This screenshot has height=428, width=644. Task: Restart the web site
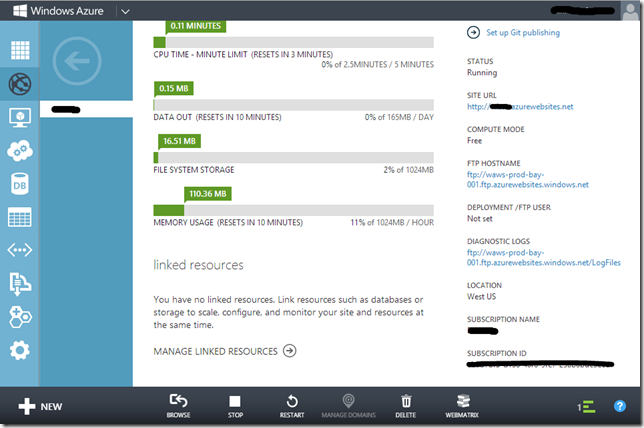tap(292, 406)
